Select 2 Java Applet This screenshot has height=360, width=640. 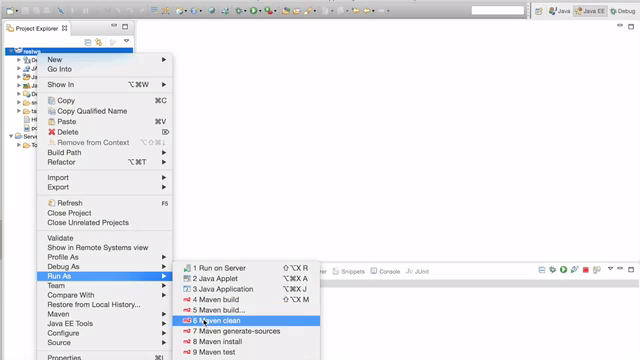pos(246,278)
